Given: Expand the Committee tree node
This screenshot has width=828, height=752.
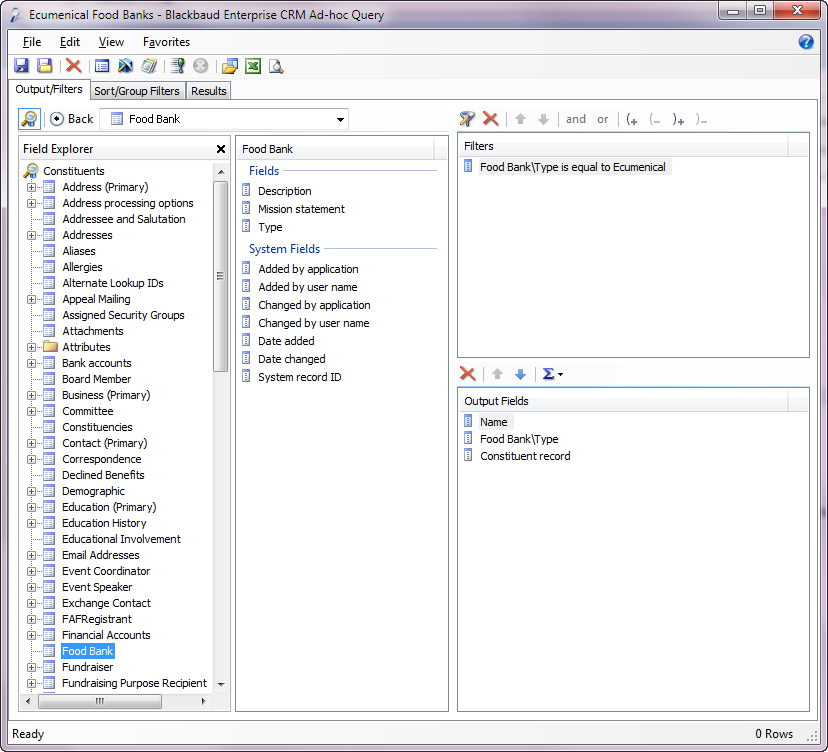Looking at the screenshot, I should pyautogui.click(x=32, y=411).
